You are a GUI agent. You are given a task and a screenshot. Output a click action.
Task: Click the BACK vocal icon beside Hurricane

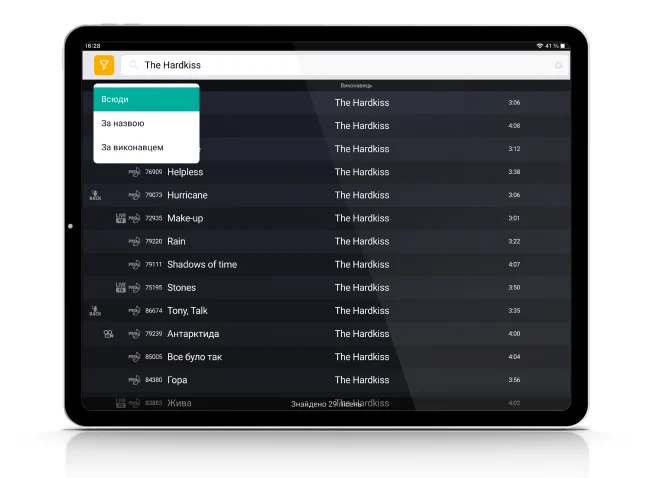tap(96, 195)
